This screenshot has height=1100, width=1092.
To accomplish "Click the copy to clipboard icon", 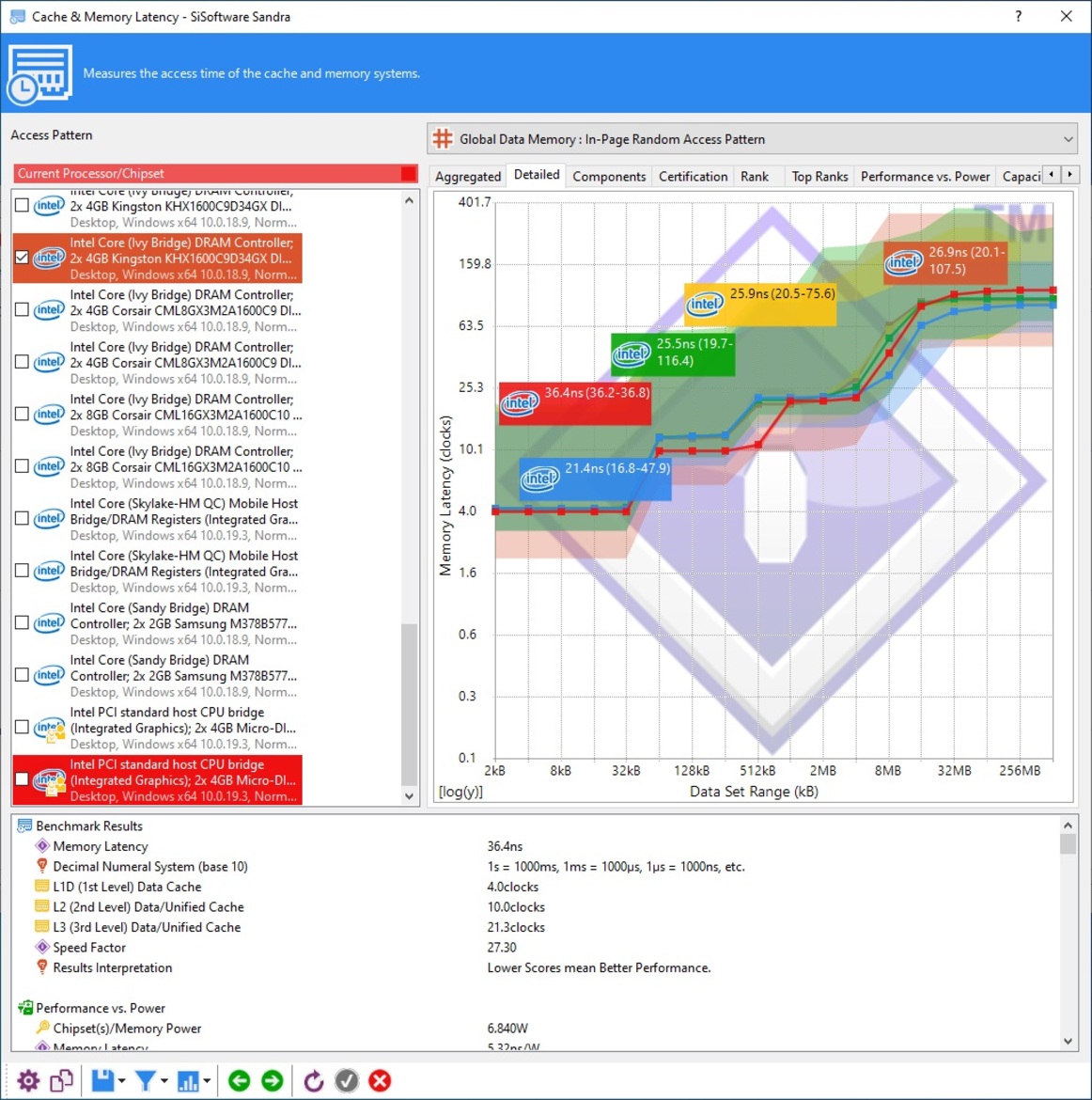I will tap(62, 1080).
